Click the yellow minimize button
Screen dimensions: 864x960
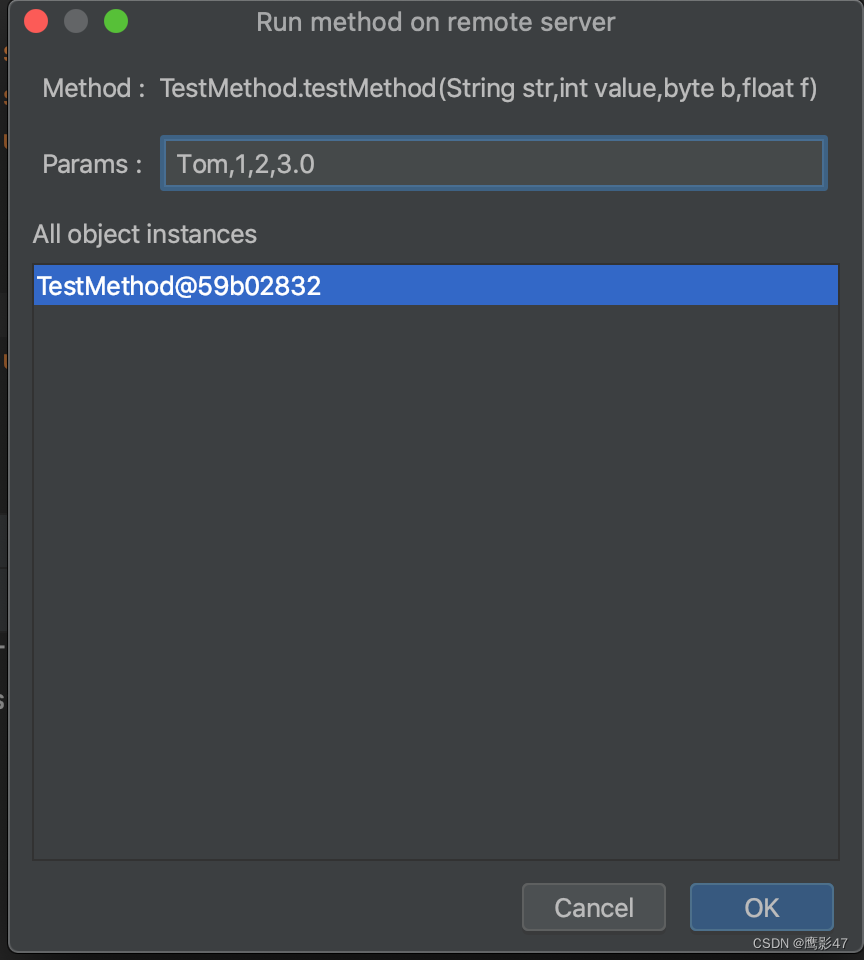point(75,21)
